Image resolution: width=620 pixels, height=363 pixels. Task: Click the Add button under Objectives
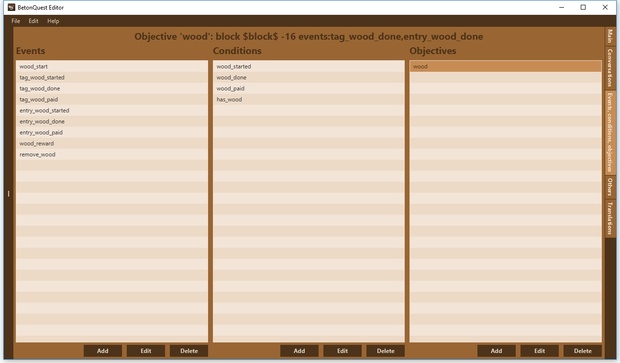tap(496, 351)
